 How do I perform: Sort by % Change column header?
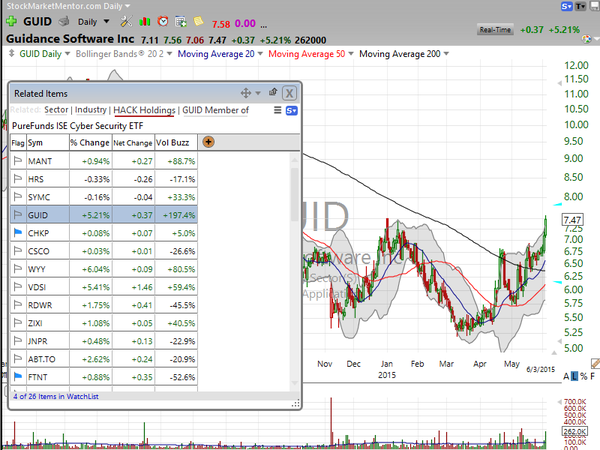pyautogui.click(x=90, y=142)
